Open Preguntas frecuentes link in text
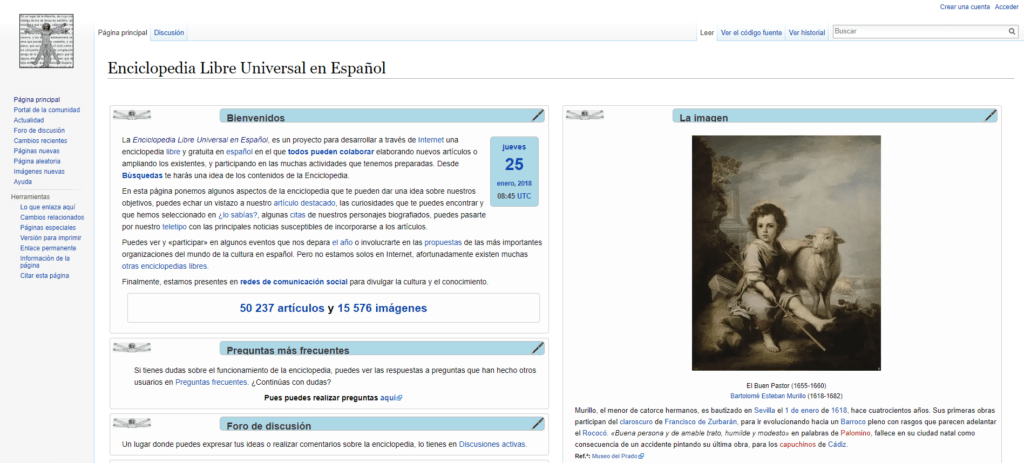The image size is (1024, 463). (211, 382)
